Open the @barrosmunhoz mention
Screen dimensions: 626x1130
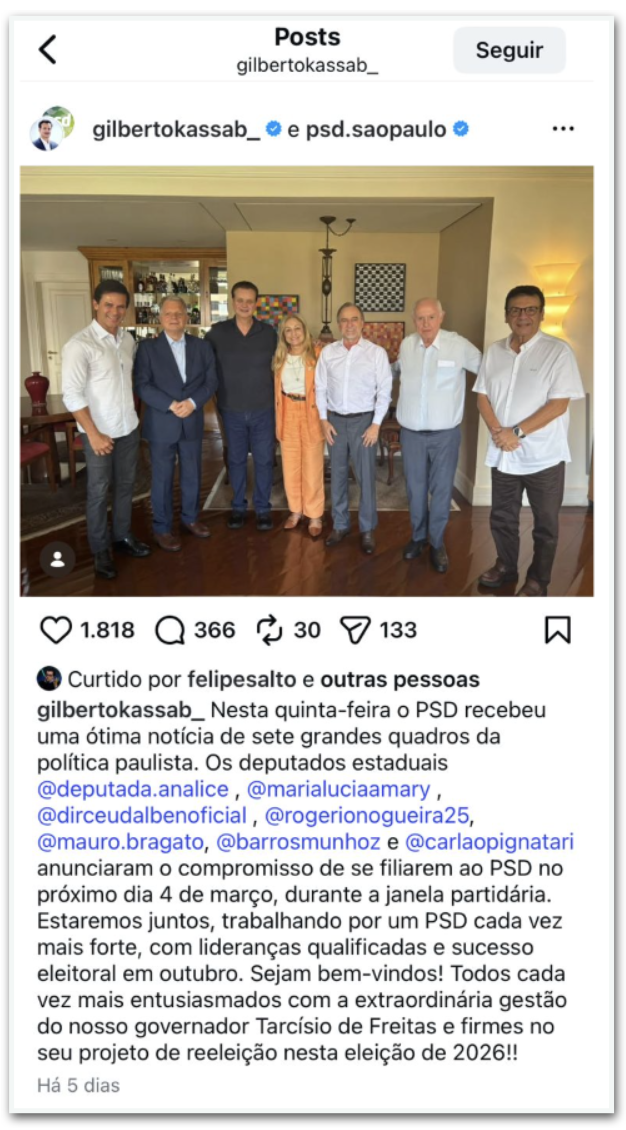click(x=298, y=842)
